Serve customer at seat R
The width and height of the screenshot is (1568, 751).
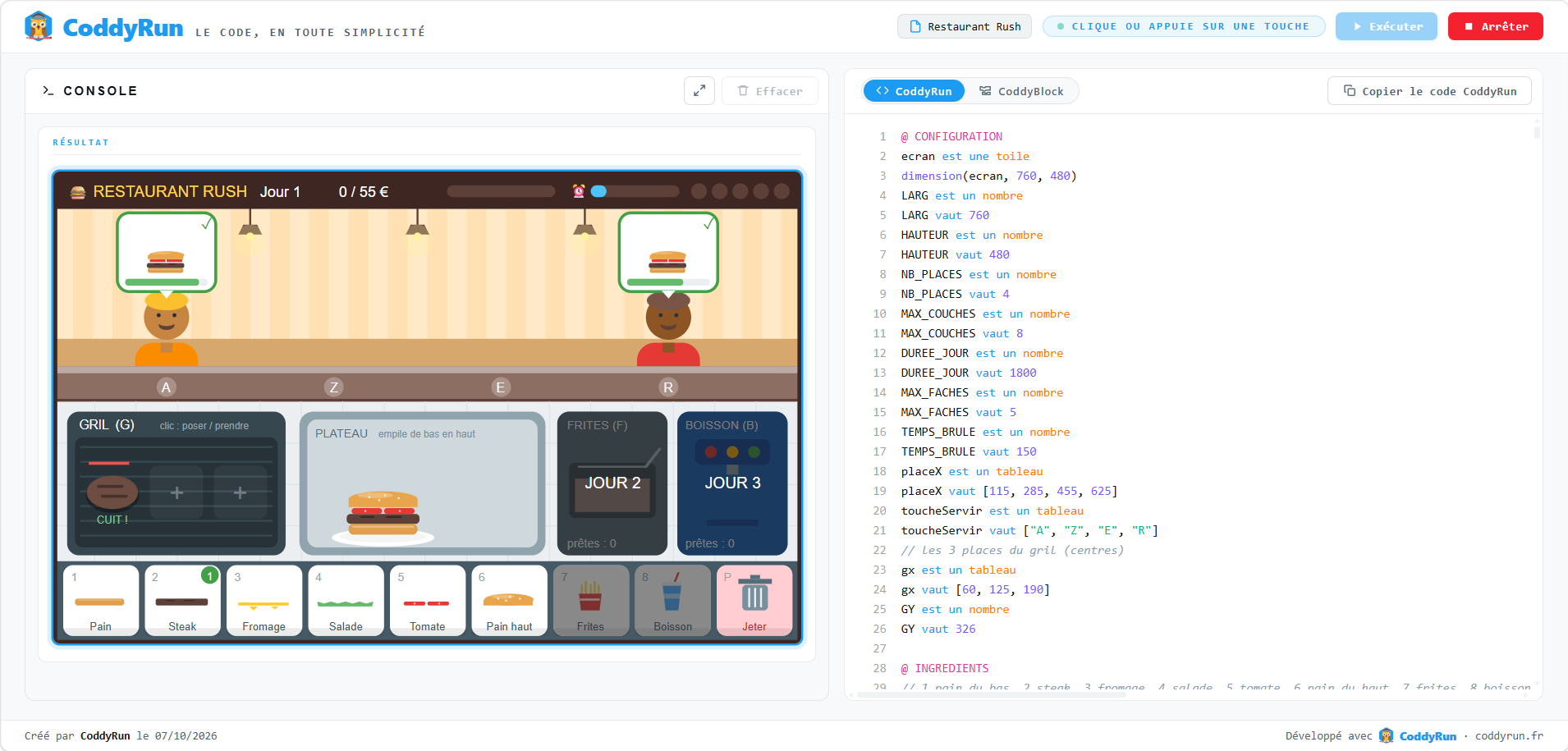(x=668, y=387)
